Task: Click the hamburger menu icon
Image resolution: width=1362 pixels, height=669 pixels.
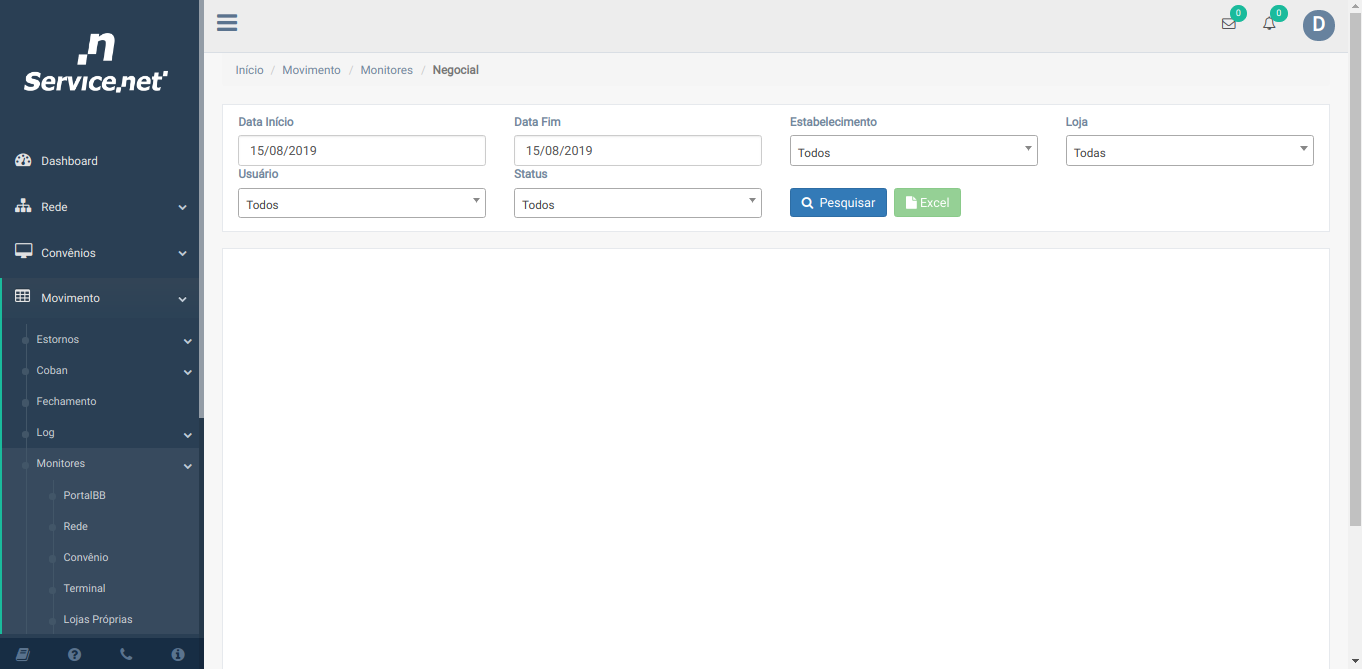Action: (x=227, y=23)
